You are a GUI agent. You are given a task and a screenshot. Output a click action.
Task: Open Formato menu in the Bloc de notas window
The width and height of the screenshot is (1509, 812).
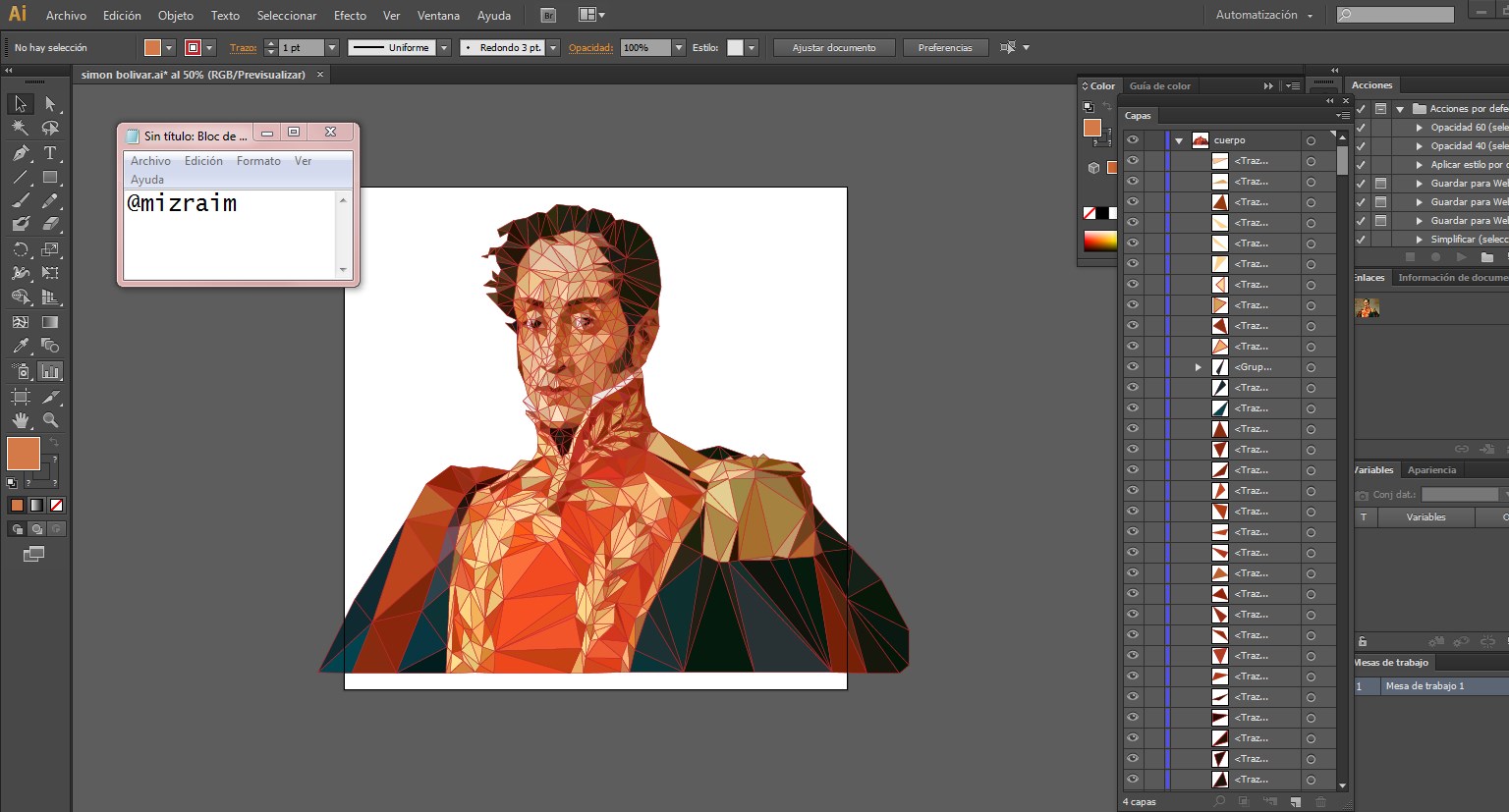point(258,161)
